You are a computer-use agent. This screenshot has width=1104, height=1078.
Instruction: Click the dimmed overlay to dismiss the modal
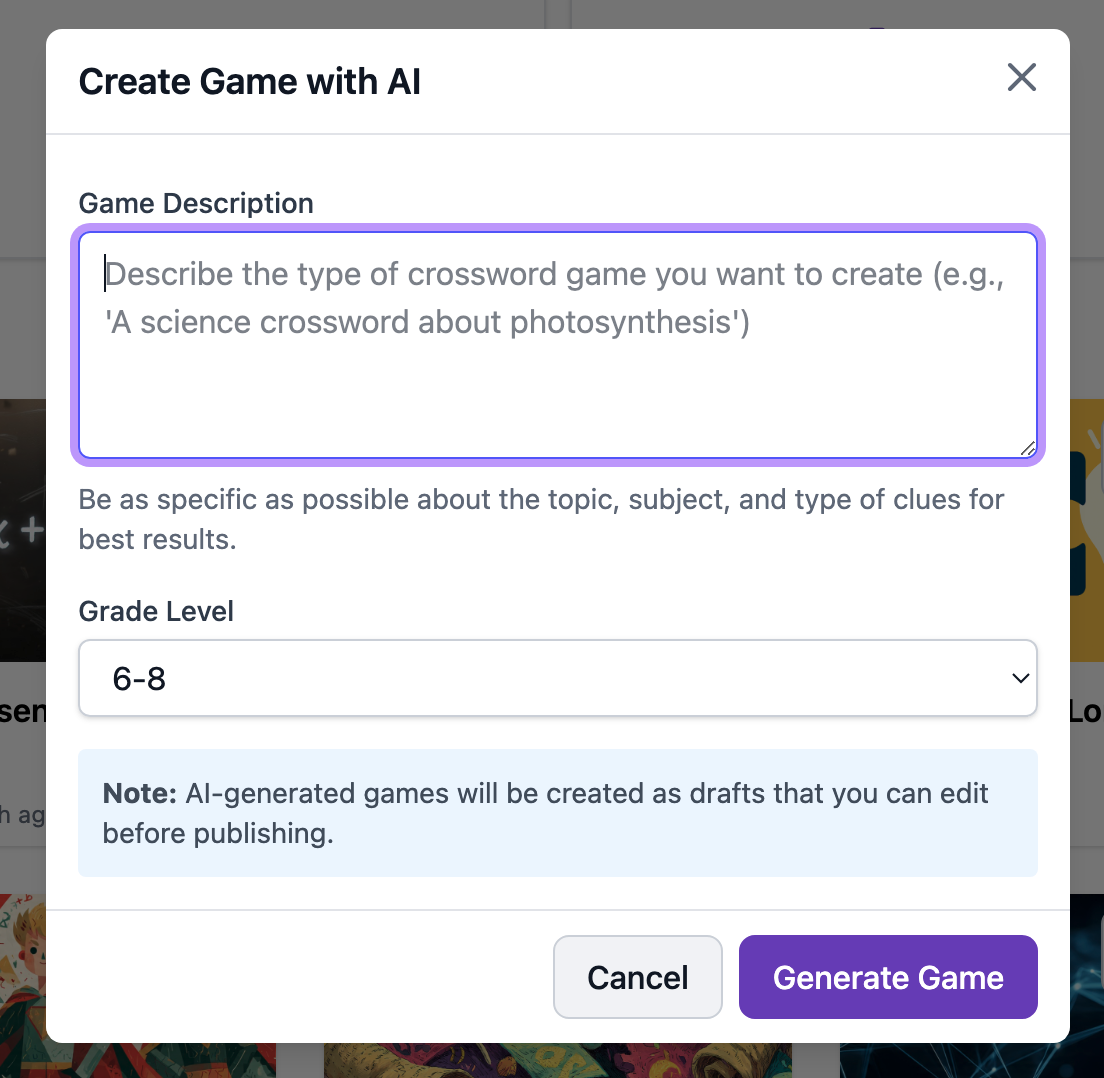(x=22, y=200)
